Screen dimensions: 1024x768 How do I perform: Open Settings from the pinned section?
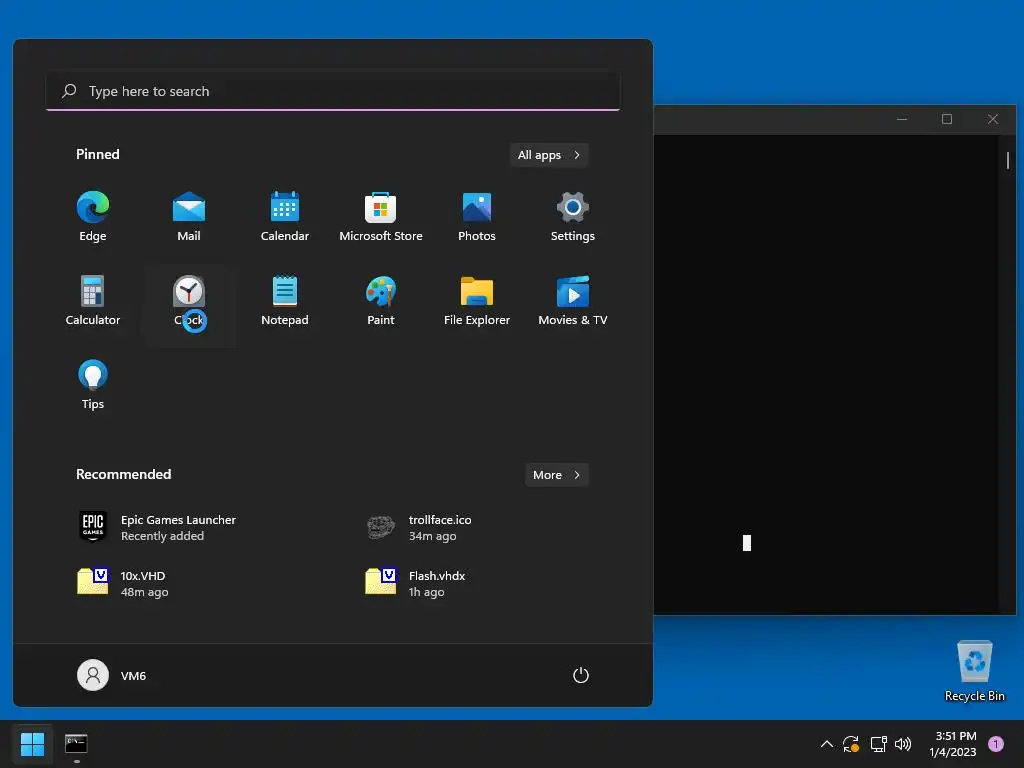[573, 217]
